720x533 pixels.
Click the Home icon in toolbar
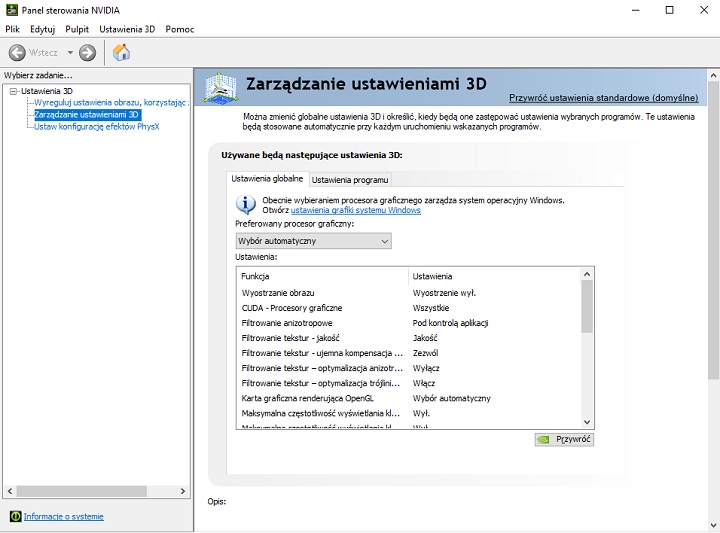pos(121,52)
